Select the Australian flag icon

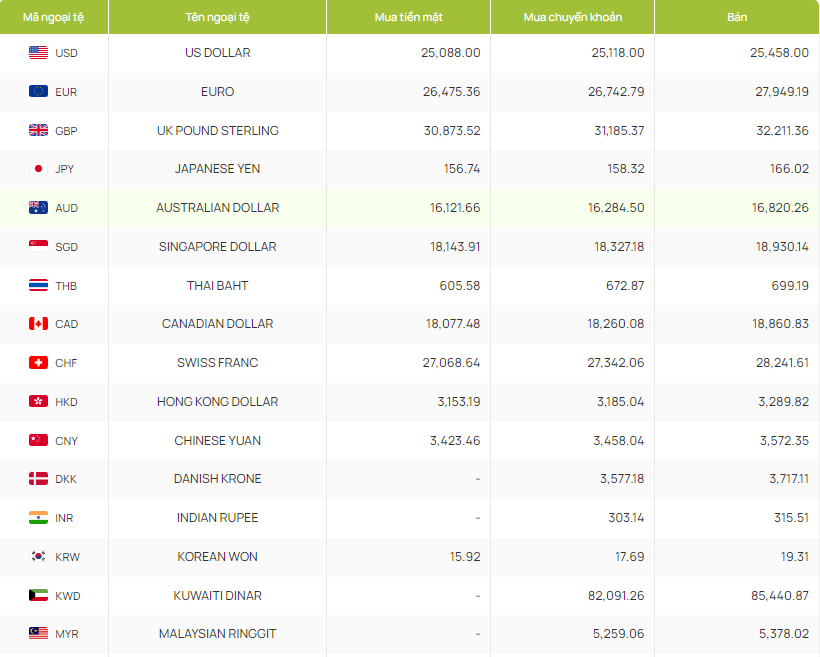(x=39, y=208)
